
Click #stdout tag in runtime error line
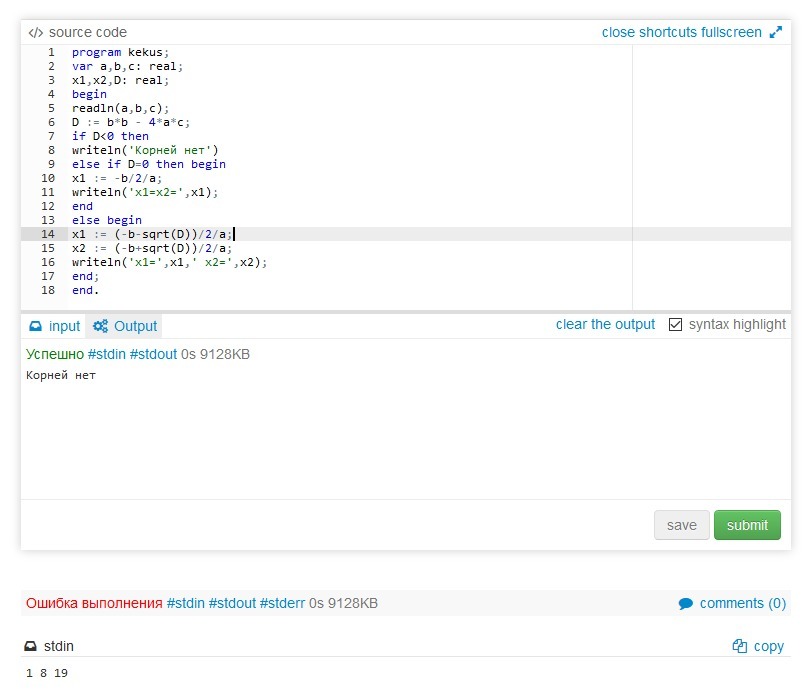click(x=232, y=603)
